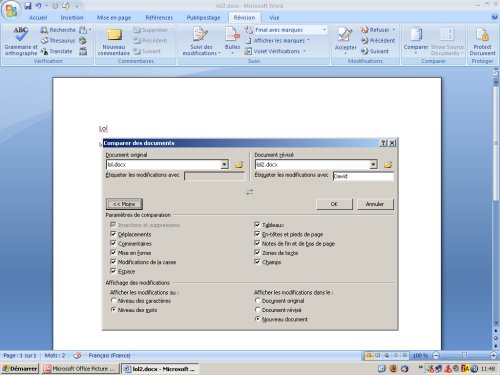Uncheck the Déplacements checkbox

coord(113,234)
